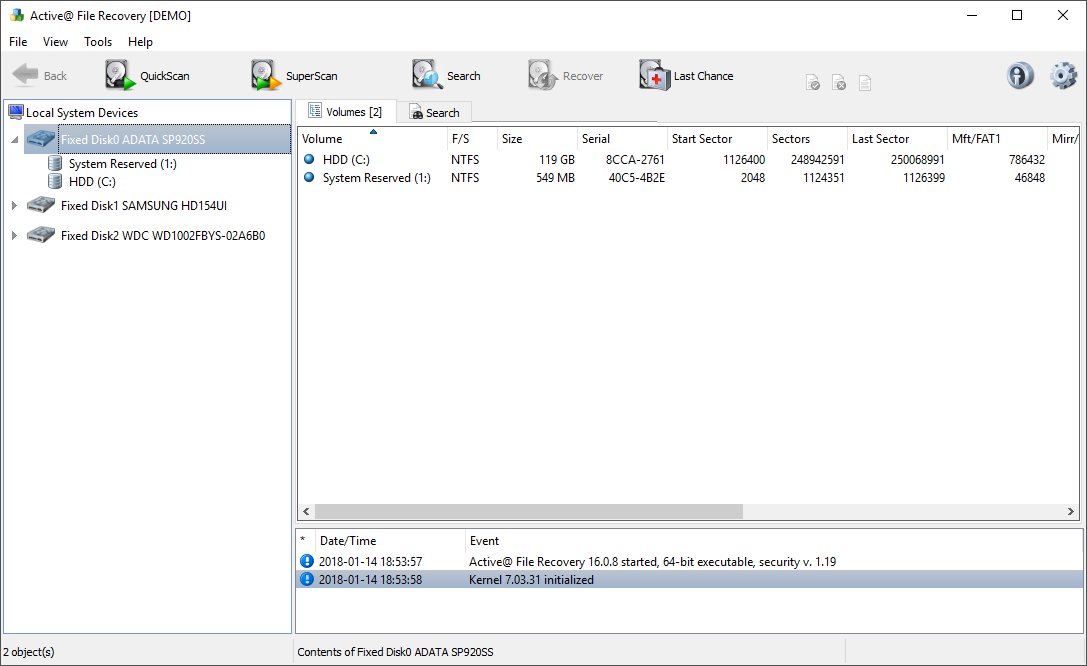Select Fixed Disk1 SAMSUNG HD154UI
Image resolution: width=1087 pixels, height=666 pixels.
point(144,205)
